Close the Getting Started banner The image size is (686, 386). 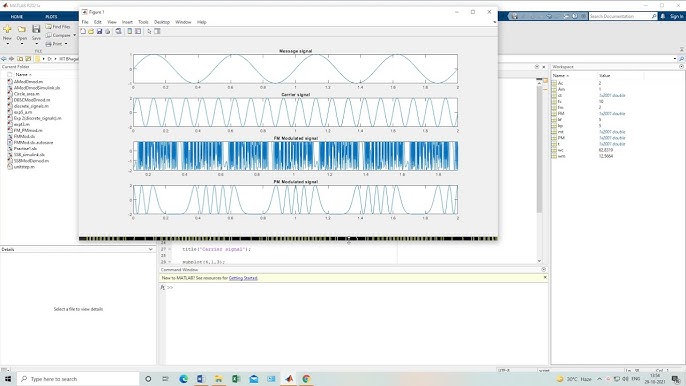(x=545, y=277)
